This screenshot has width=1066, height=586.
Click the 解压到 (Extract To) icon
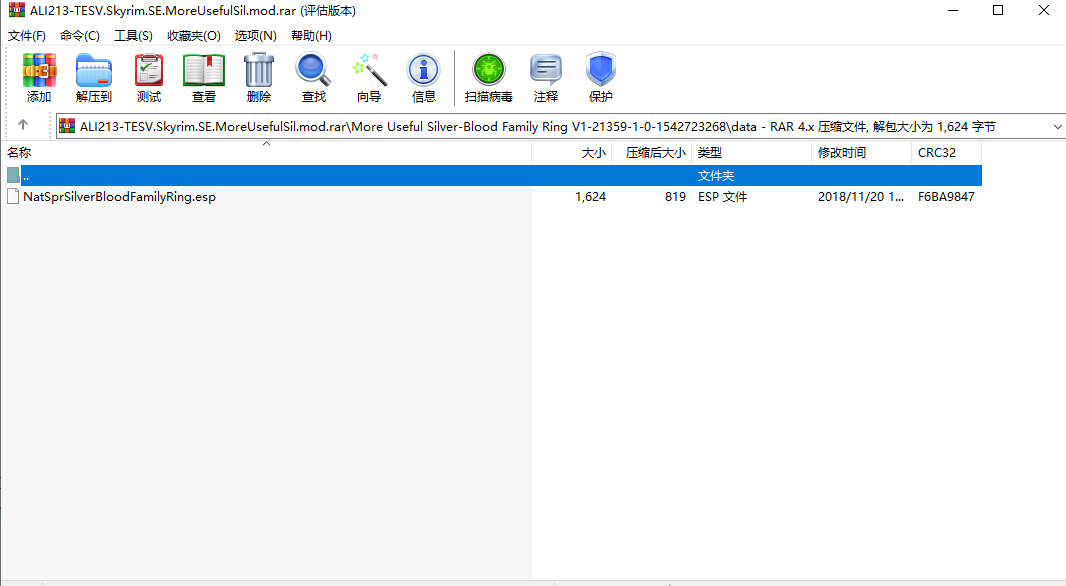94,78
